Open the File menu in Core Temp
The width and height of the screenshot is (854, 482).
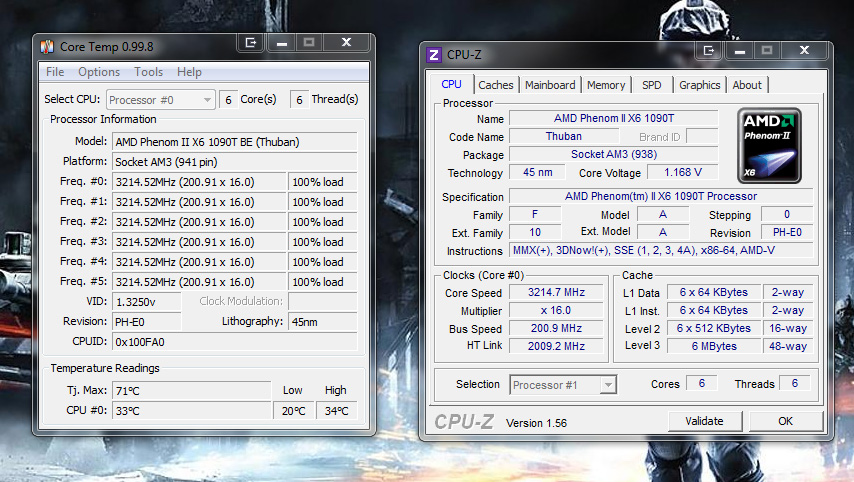[x=55, y=72]
